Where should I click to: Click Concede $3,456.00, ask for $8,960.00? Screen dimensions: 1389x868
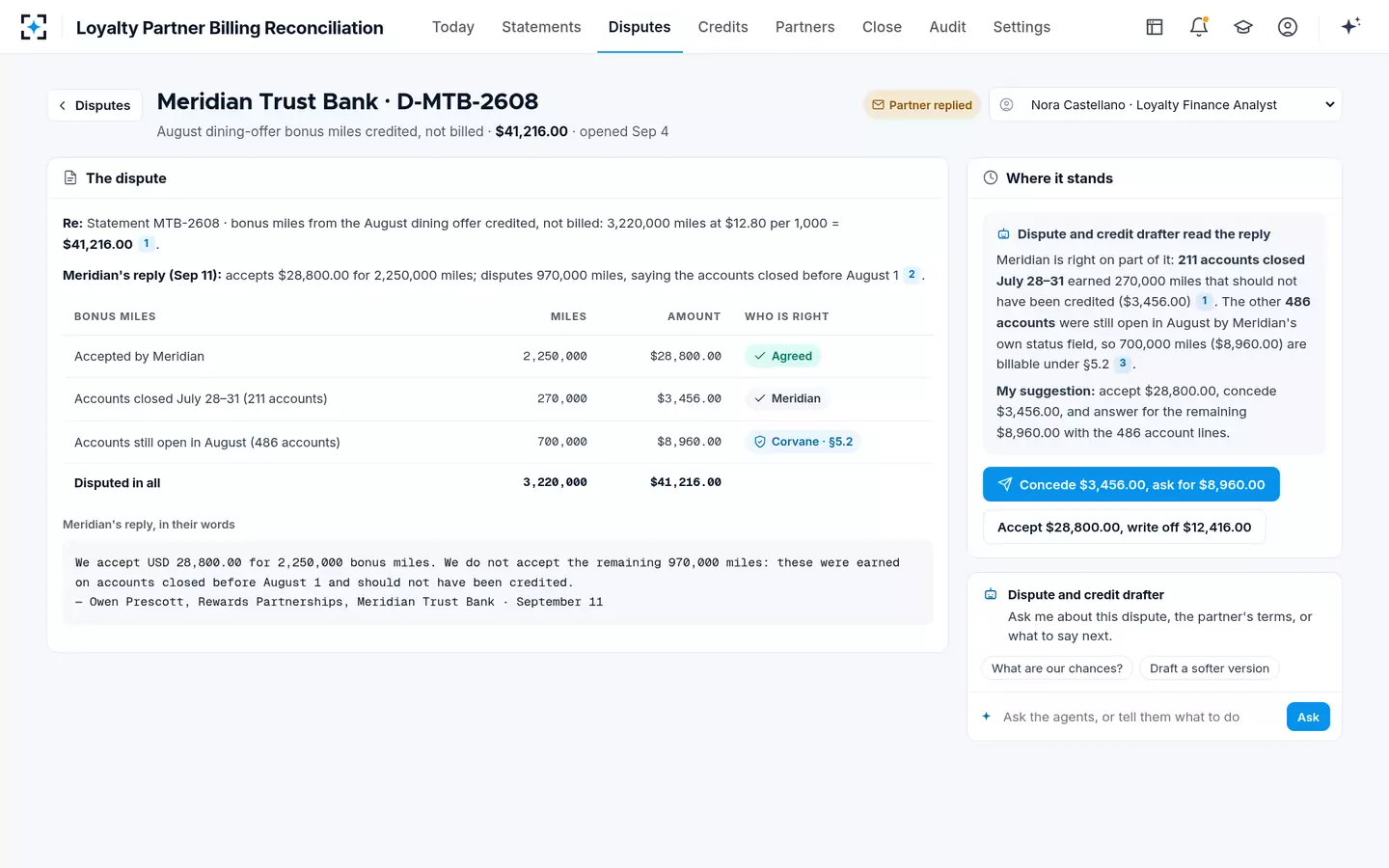click(x=1131, y=484)
